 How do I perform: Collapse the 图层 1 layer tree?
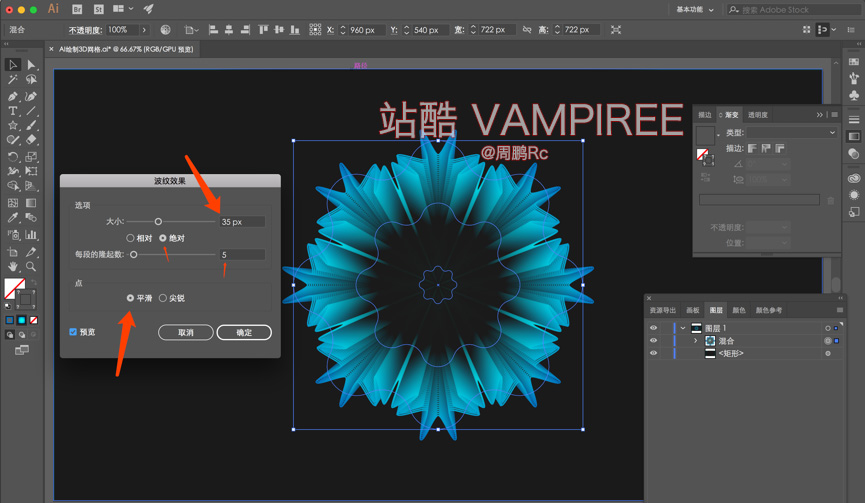tap(683, 328)
